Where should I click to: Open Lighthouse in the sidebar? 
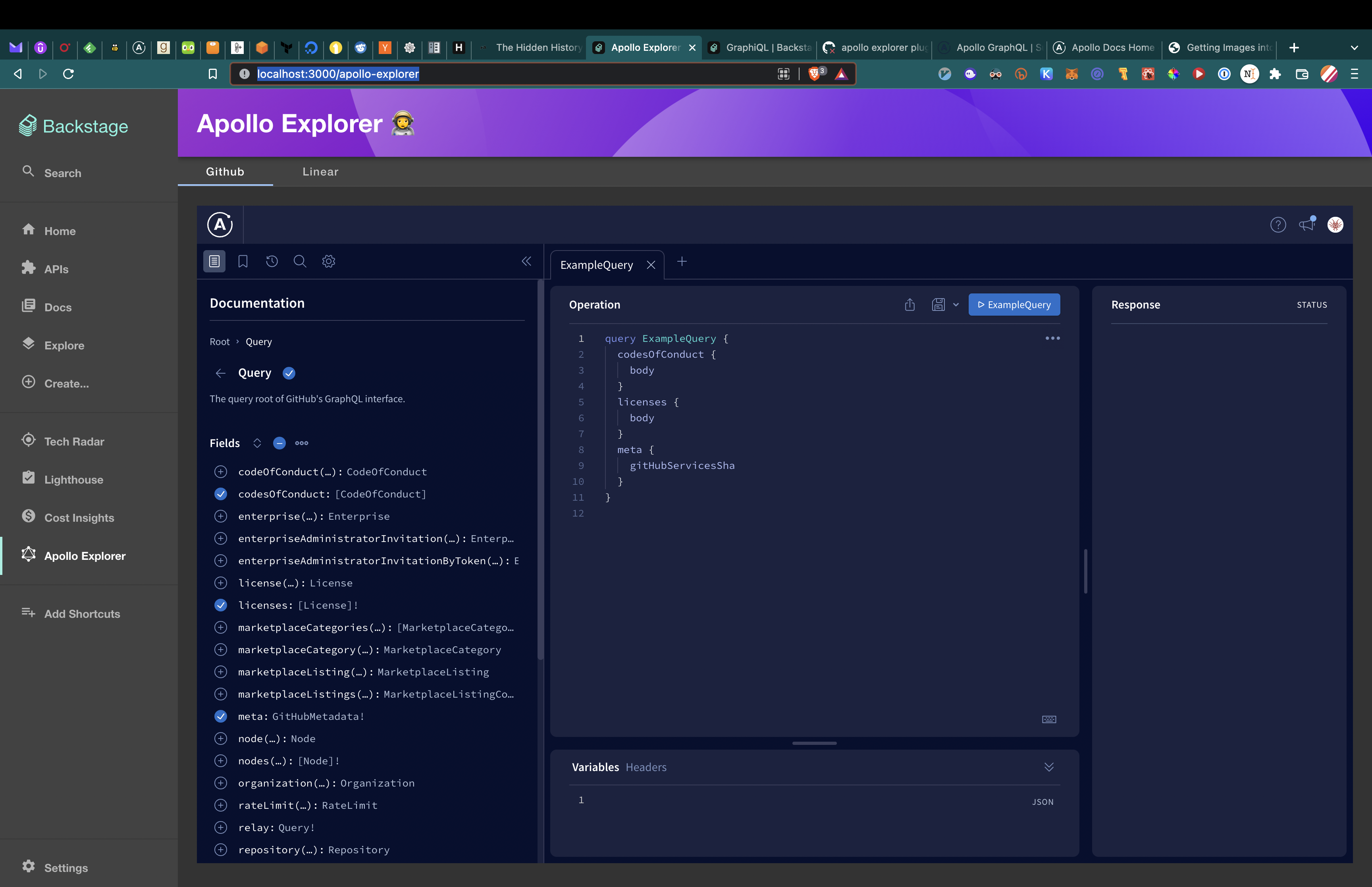(x=74, y=480)
